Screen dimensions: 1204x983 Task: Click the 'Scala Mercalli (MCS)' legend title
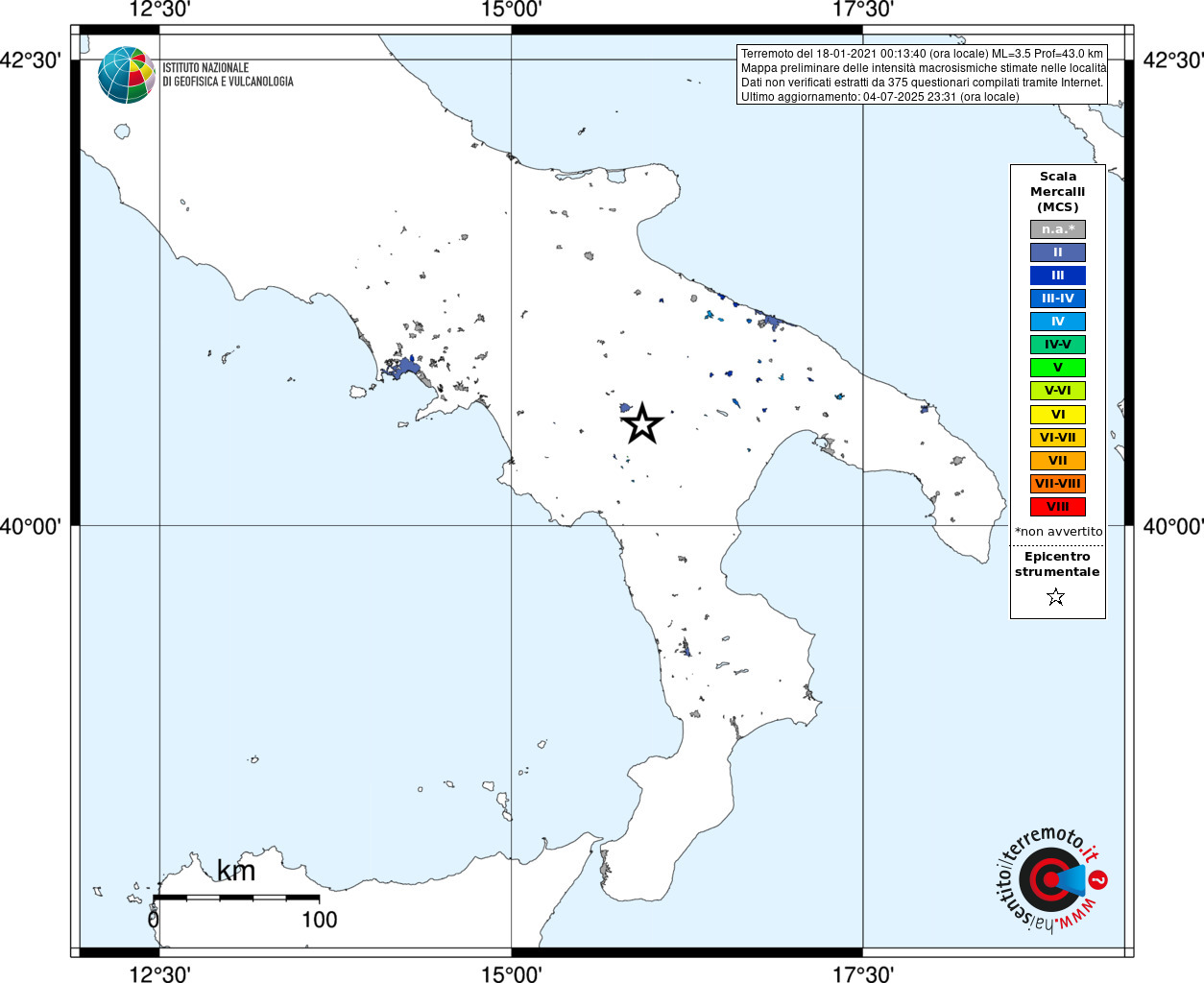[1057, 192]
